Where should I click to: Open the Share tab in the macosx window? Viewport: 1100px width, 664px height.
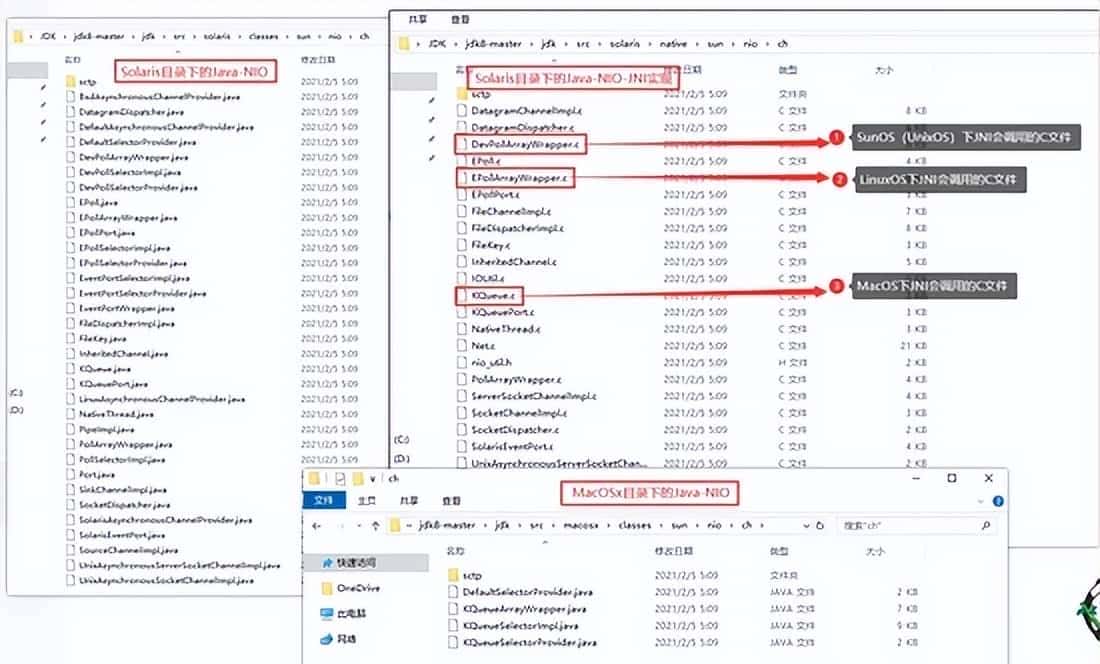click(x=409, y=501)
